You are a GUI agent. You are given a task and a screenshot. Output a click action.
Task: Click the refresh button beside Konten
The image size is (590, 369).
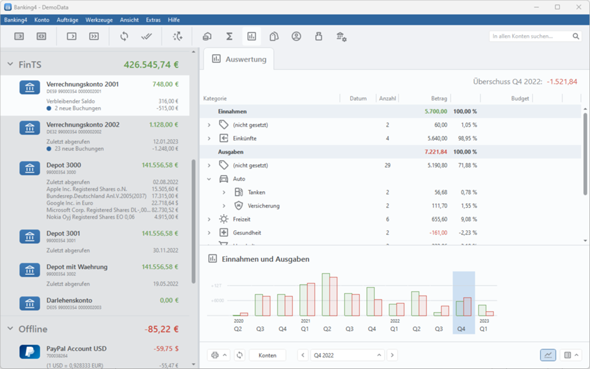(x=239, y=355)
